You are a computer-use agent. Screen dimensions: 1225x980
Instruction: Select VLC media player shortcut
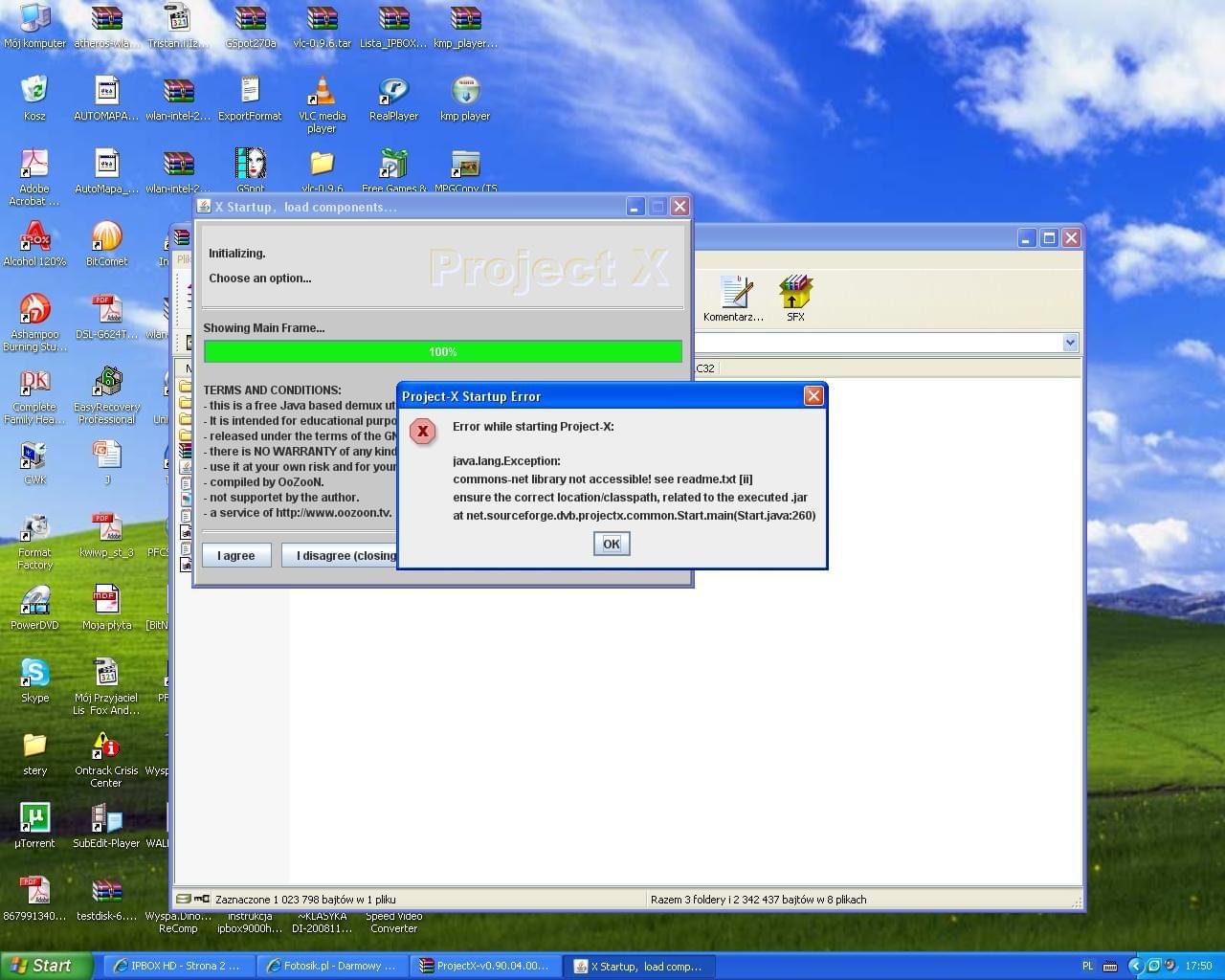[x=322, y=104]
